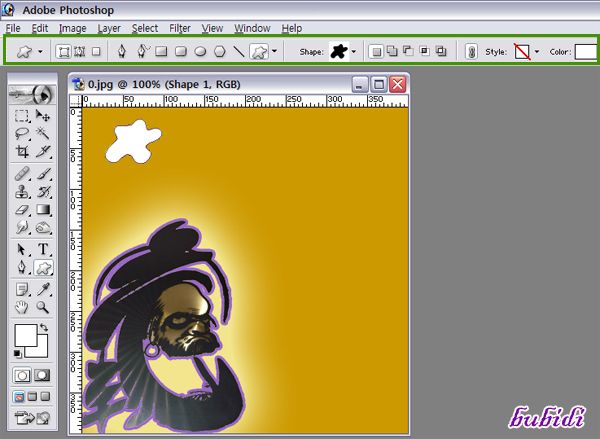Select the Brush tool
The image size is (600, 439).
pyautogui.click(x=43, y=174)
